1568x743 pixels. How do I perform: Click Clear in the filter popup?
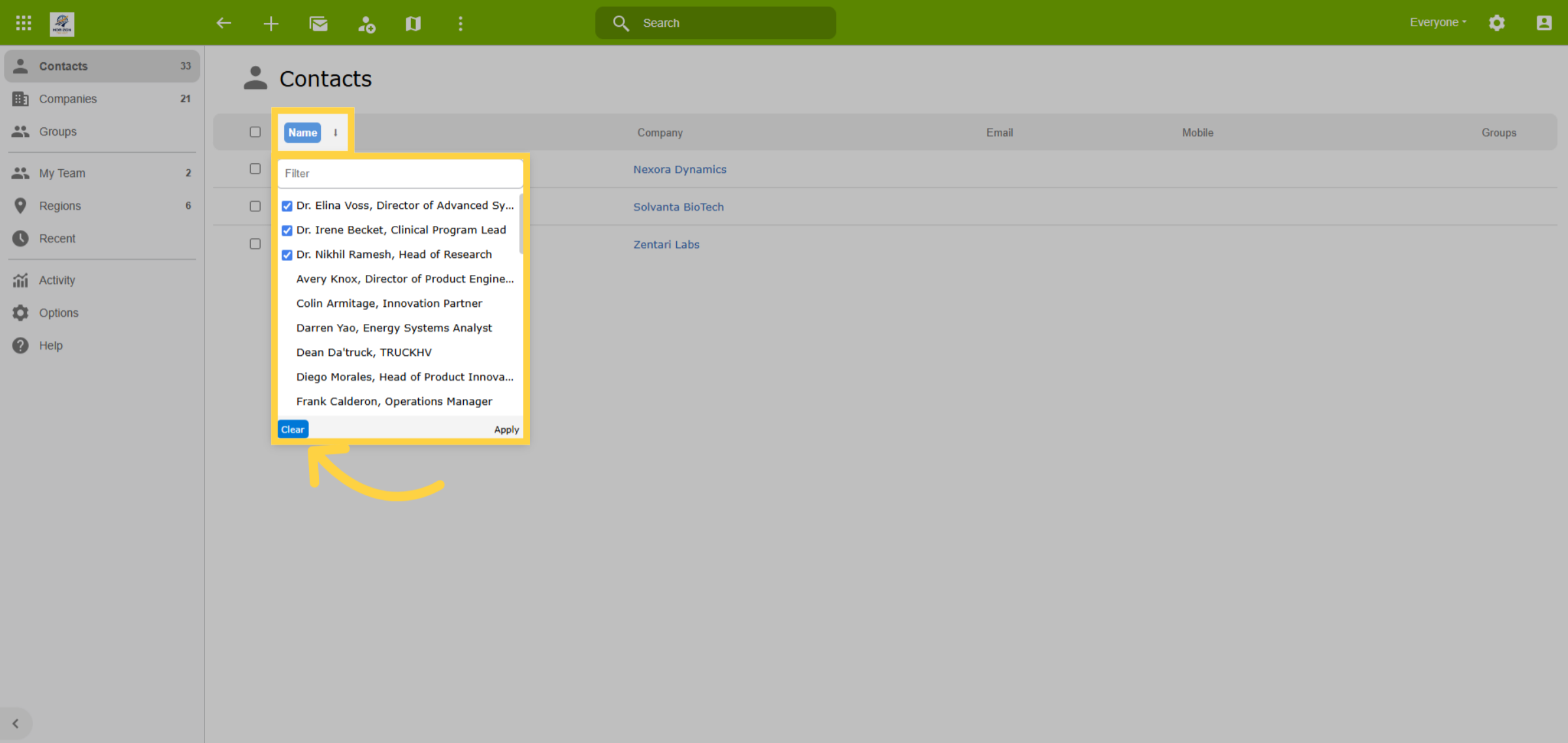(293, 430)
